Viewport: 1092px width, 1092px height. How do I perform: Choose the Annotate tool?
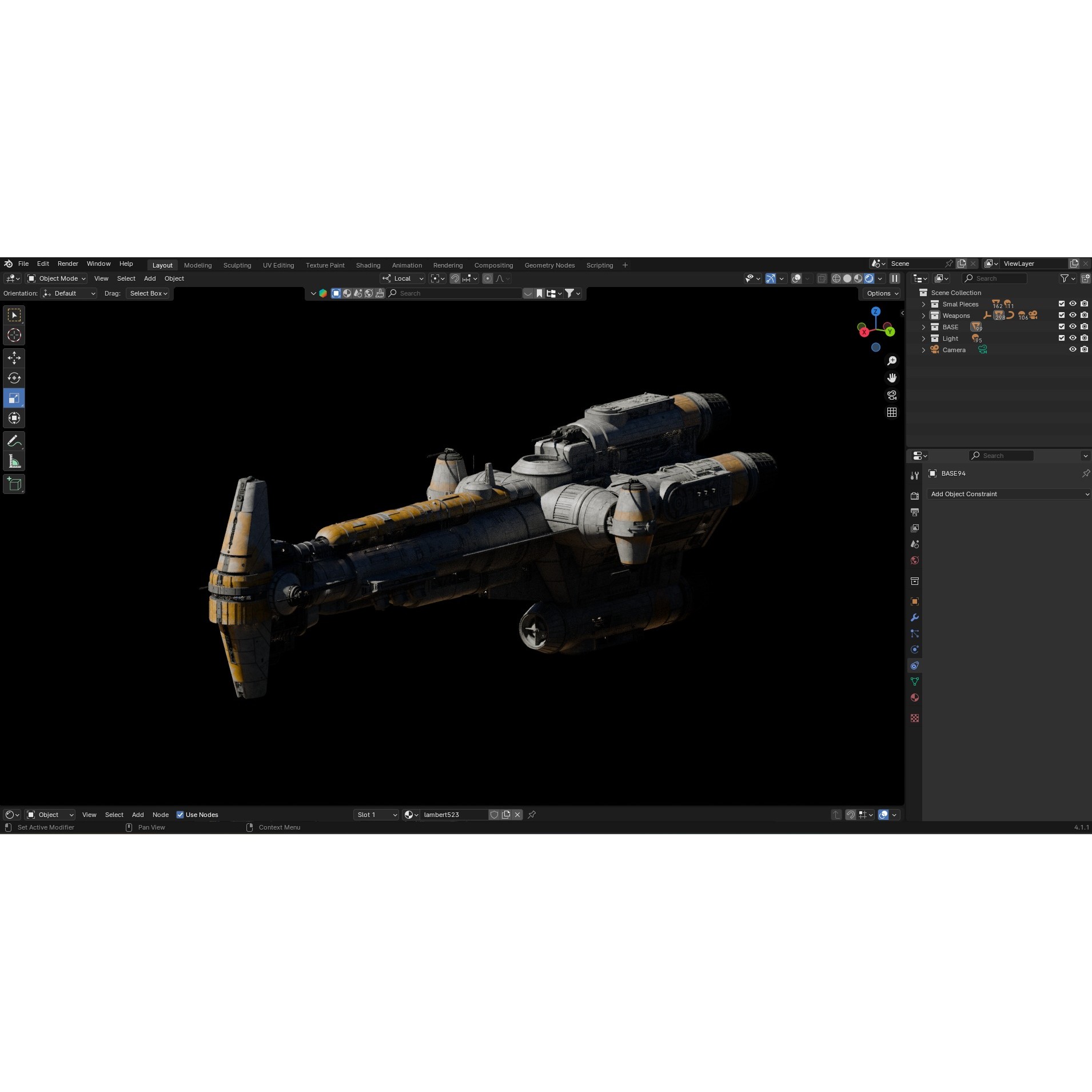14,441
